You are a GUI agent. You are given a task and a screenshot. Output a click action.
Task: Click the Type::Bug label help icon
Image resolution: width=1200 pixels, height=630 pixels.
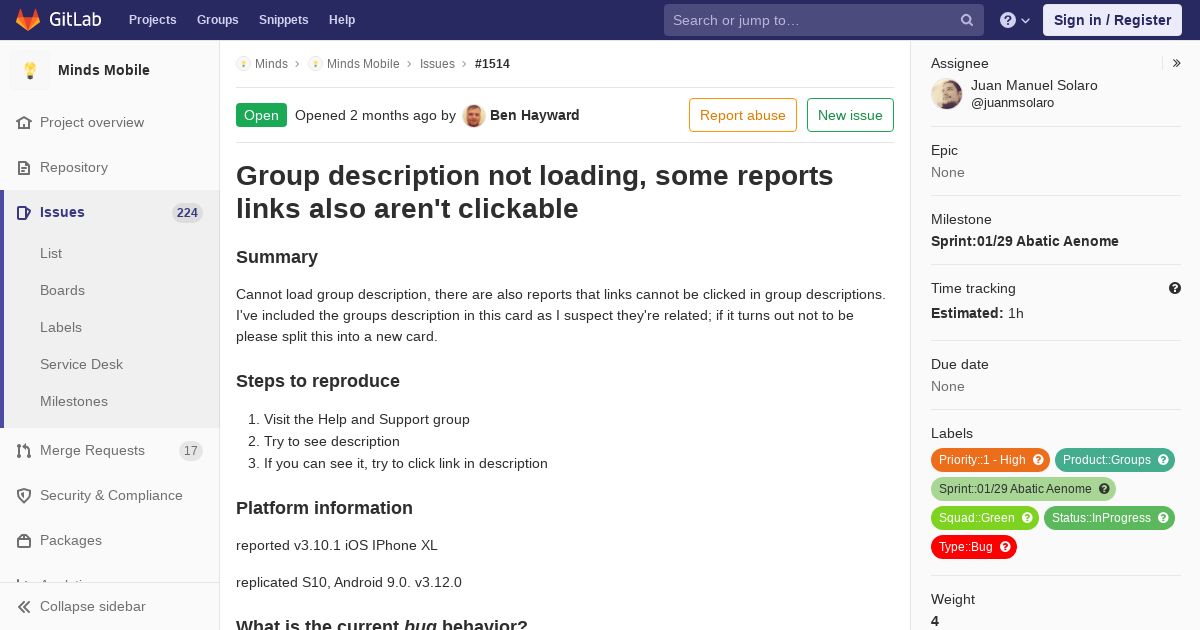[1005, 547]
